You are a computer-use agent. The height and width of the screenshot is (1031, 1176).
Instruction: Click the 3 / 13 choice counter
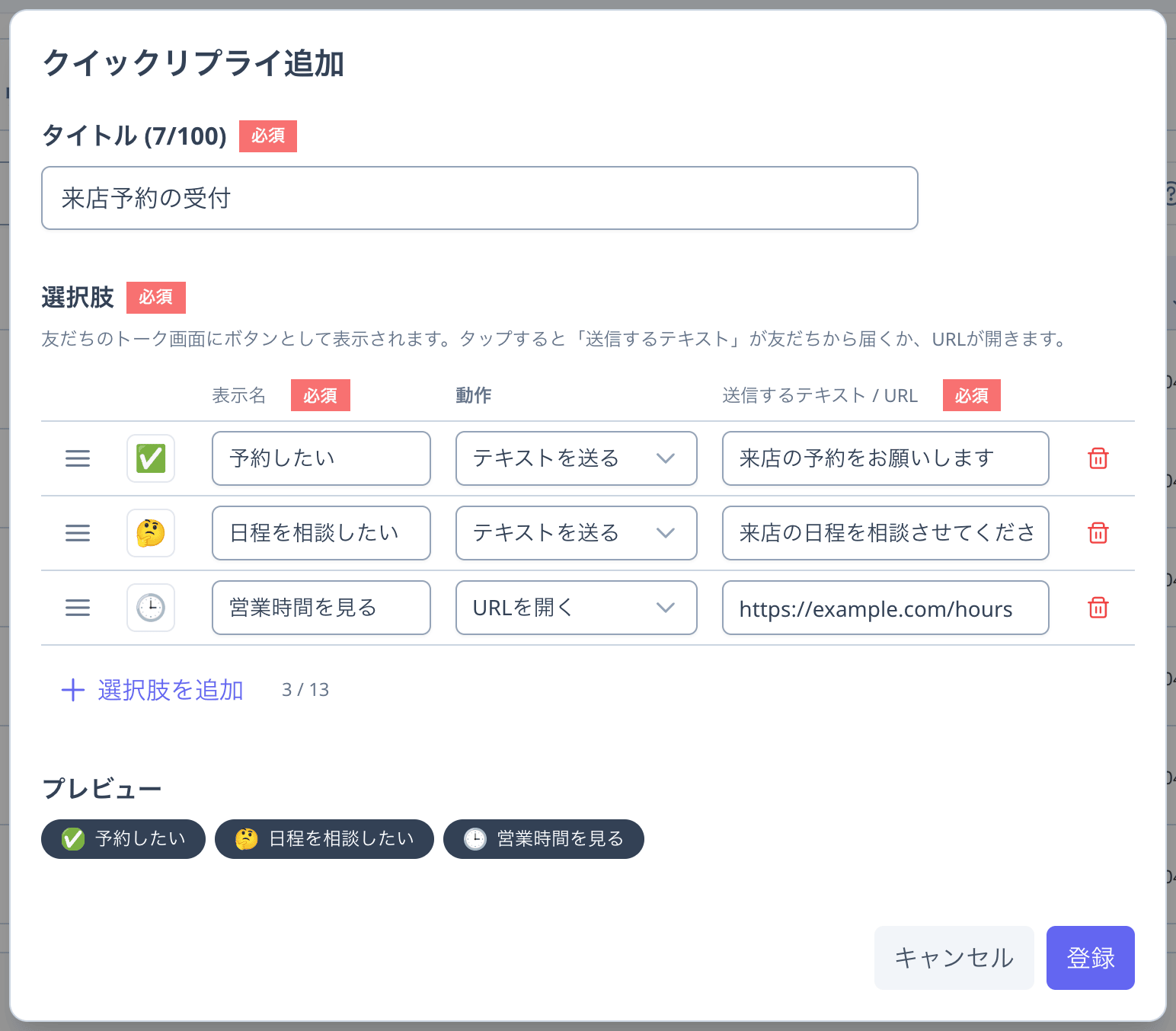click(305, 690)
